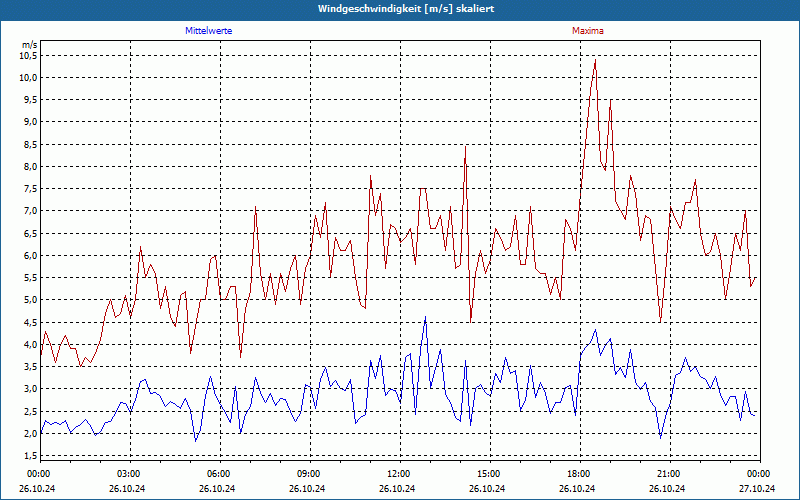The image size is (800, 500).
Task: Click the 2,0 y-axis value
Action: click(31, 433)
